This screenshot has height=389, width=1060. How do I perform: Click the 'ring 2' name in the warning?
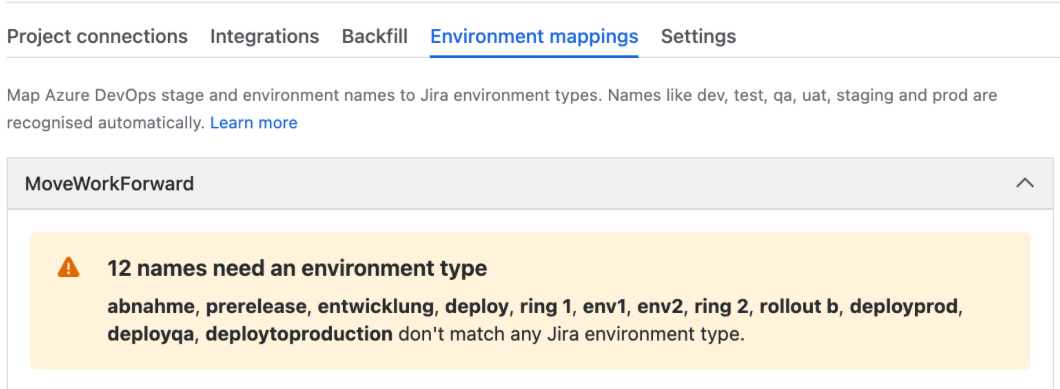pyautogui.click(x=721, y=306)
